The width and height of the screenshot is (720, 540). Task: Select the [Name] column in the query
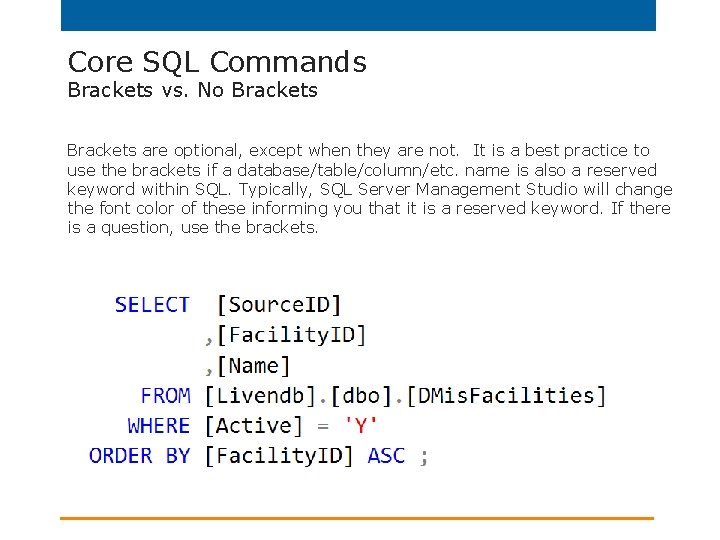pyautogui.click(x=253, y=366)
